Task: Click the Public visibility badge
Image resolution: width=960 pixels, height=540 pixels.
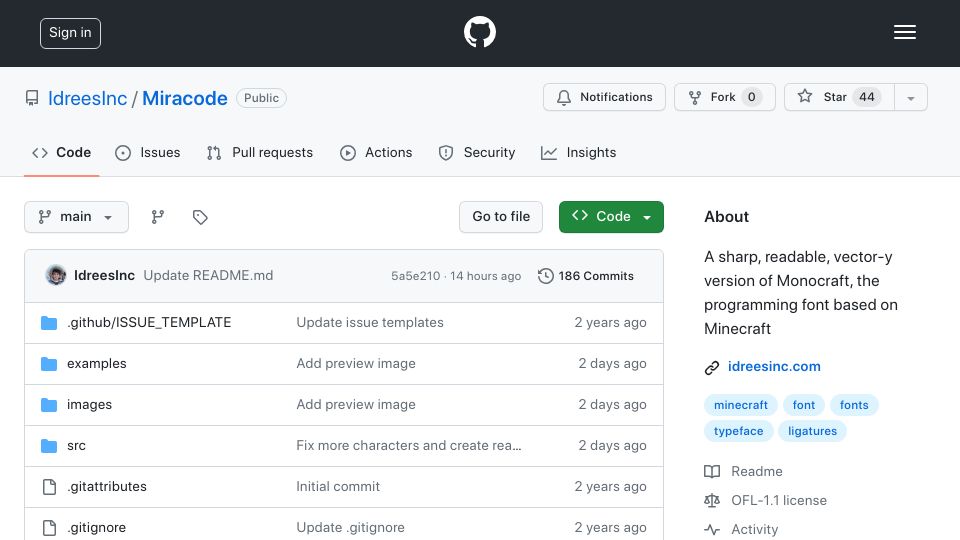Action: pos(261,98)
